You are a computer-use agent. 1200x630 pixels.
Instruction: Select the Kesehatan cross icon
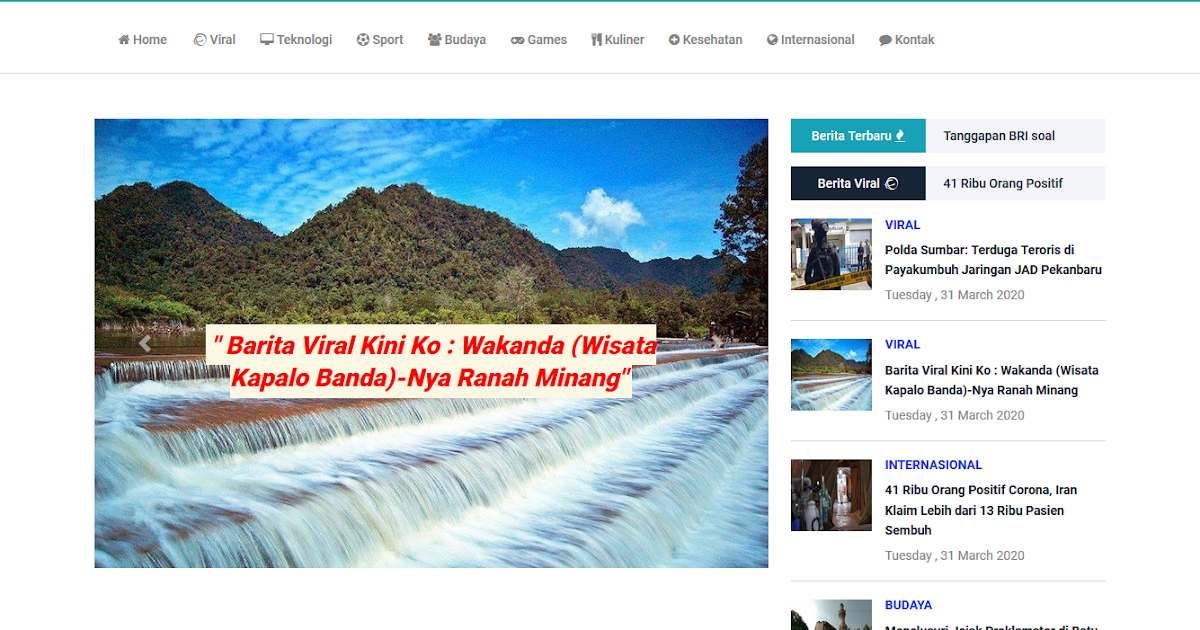tap(673, 39)
